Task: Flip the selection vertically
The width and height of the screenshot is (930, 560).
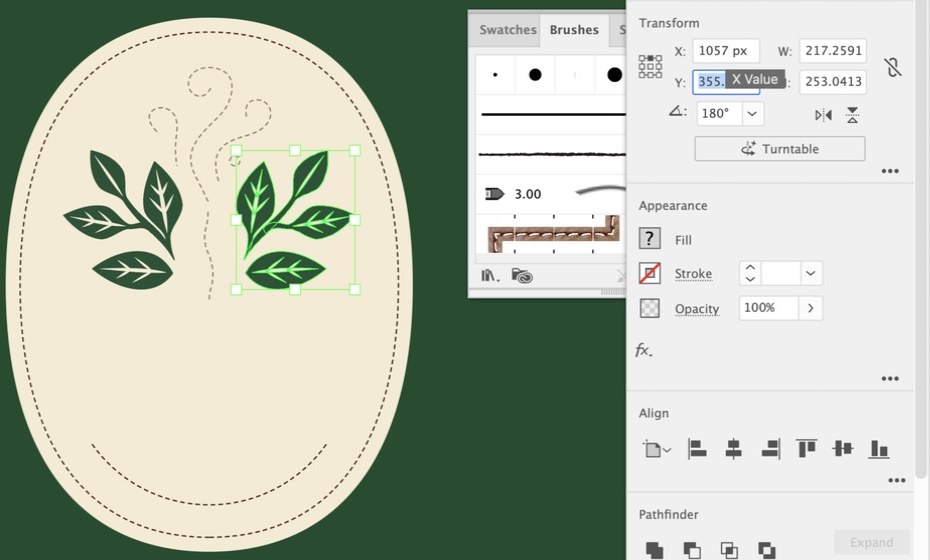Action: pyautogui.click(x=852, y=115)
